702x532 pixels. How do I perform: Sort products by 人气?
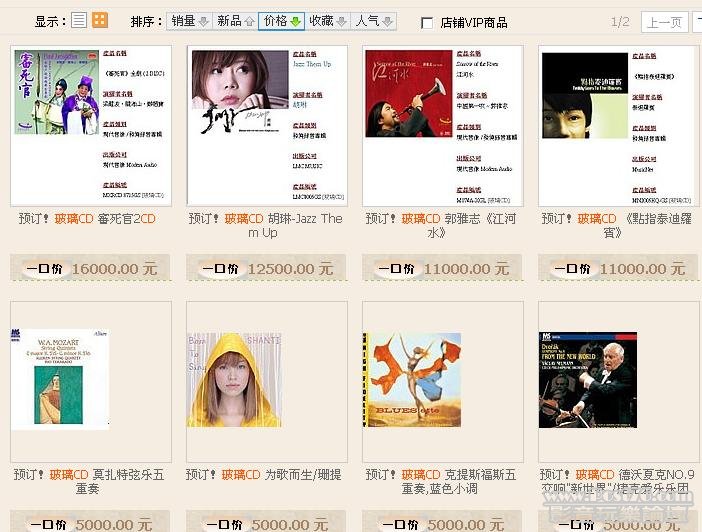point(373,21)
